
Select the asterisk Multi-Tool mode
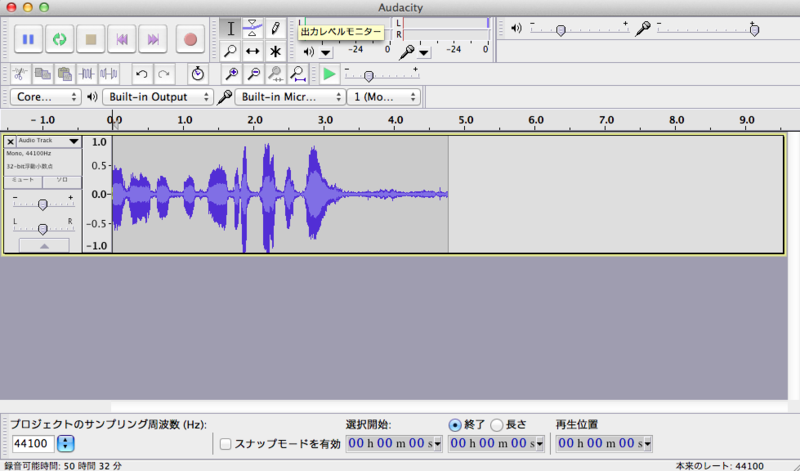[275, 51]
